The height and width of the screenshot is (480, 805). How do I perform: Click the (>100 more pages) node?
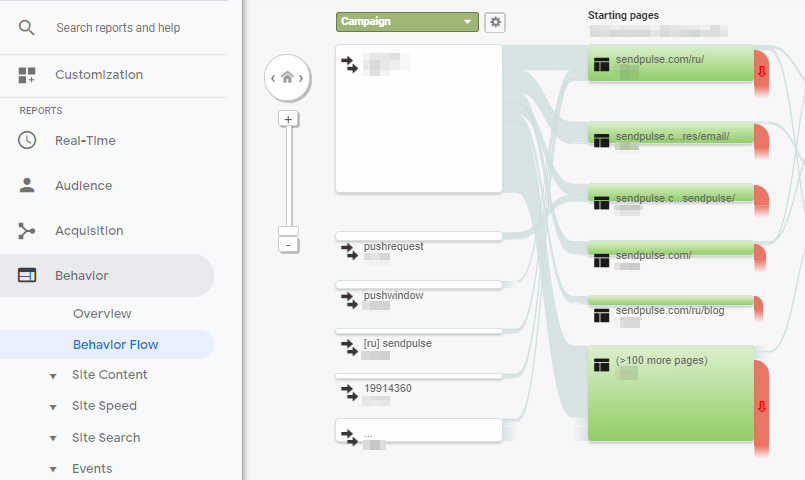click(670, 393)
